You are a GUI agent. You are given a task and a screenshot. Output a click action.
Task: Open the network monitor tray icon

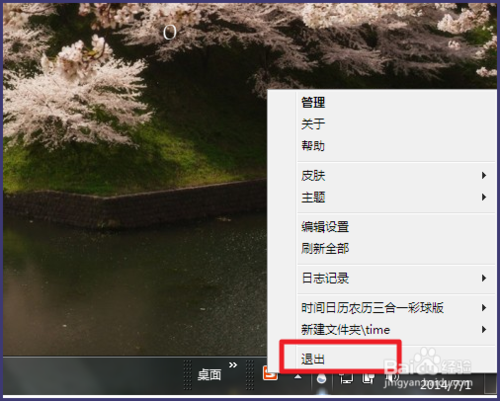tap(347, 378)
